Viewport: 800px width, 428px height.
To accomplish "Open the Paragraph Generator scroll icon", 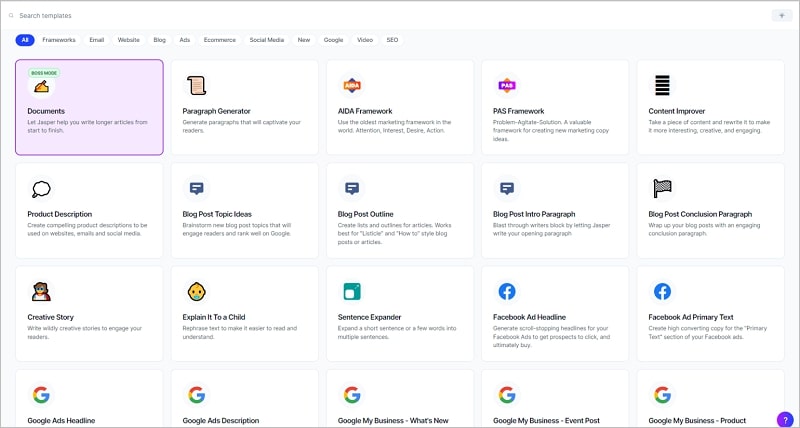I will point(197,86).
